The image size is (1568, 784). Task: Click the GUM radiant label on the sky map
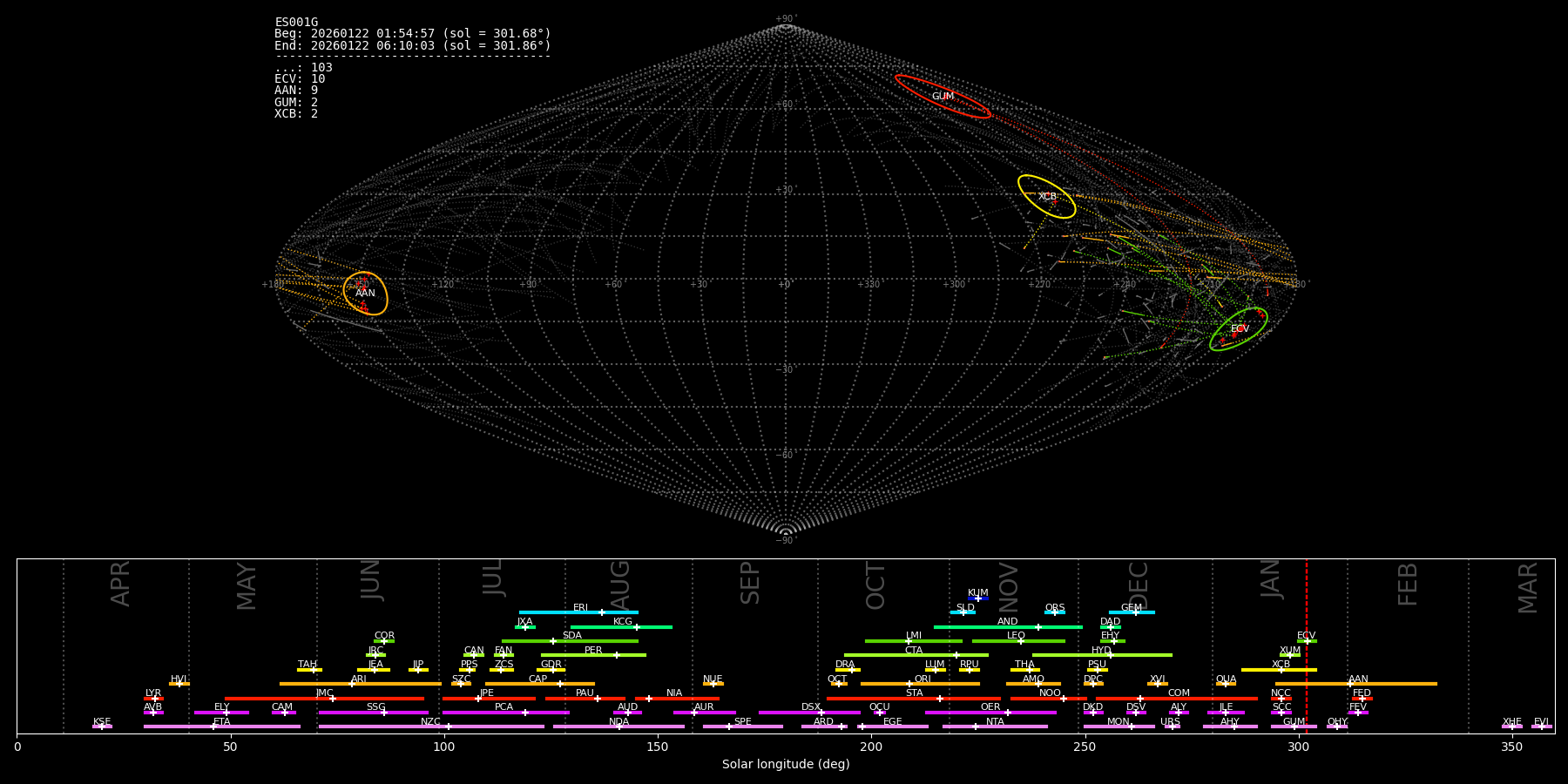pos(943,97)
